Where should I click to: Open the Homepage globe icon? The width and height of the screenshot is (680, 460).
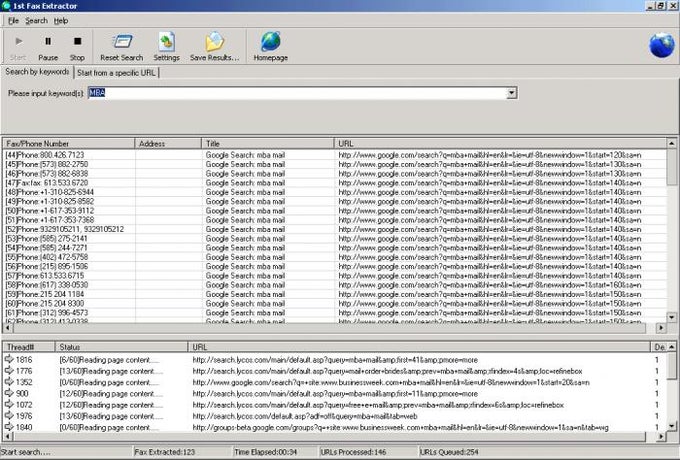pos(271,42)
